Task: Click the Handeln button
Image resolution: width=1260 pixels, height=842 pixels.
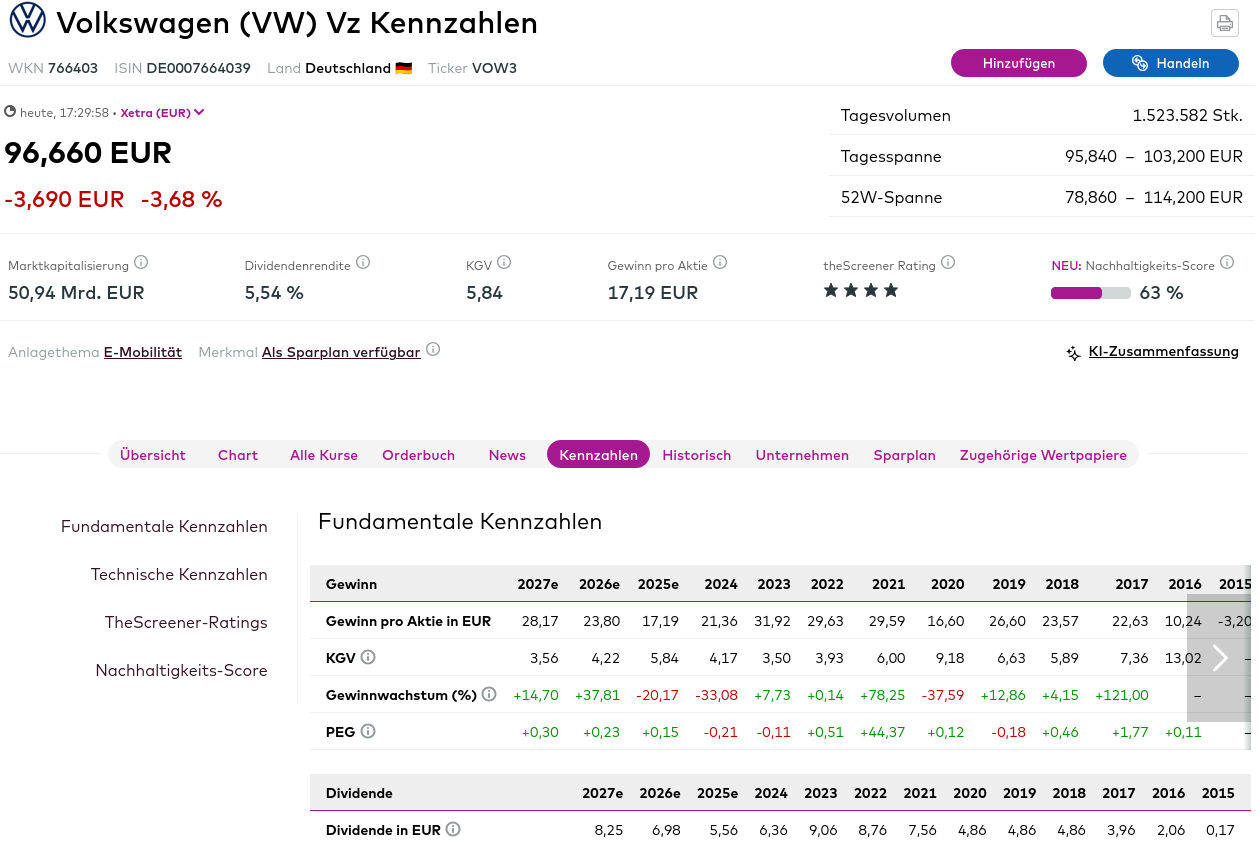Action: pyautogui.click(x=1170, y=63)
